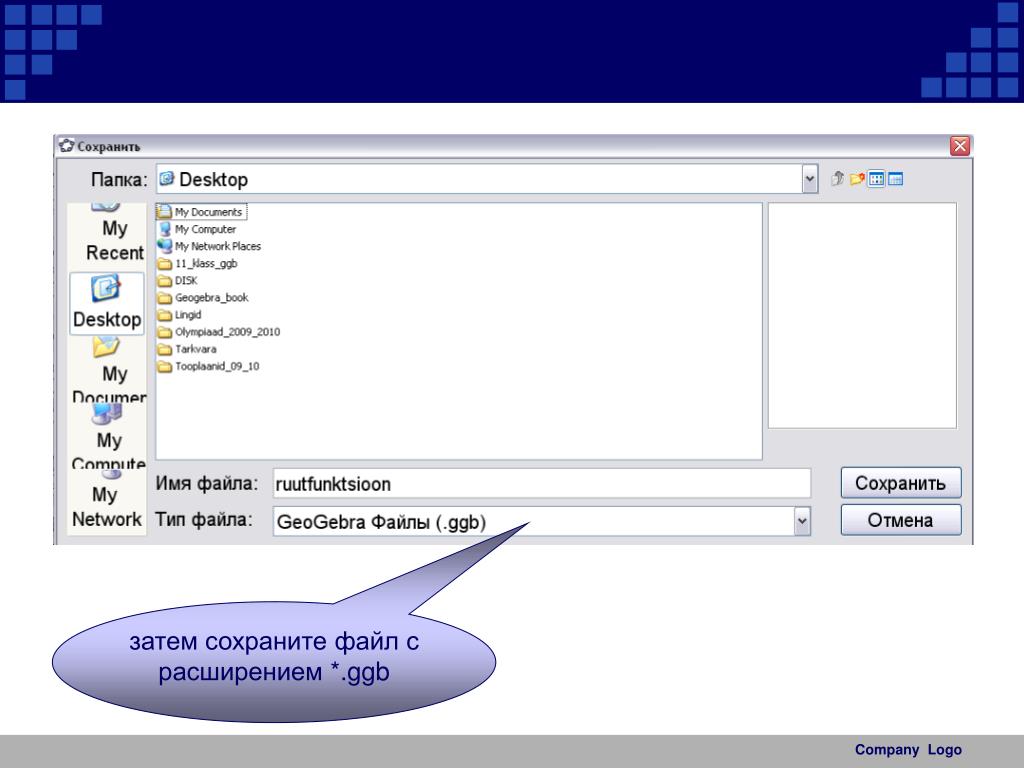
Task: Select the Geogebra_book folder
Action: pyautogui.click(x=203, y=298)
